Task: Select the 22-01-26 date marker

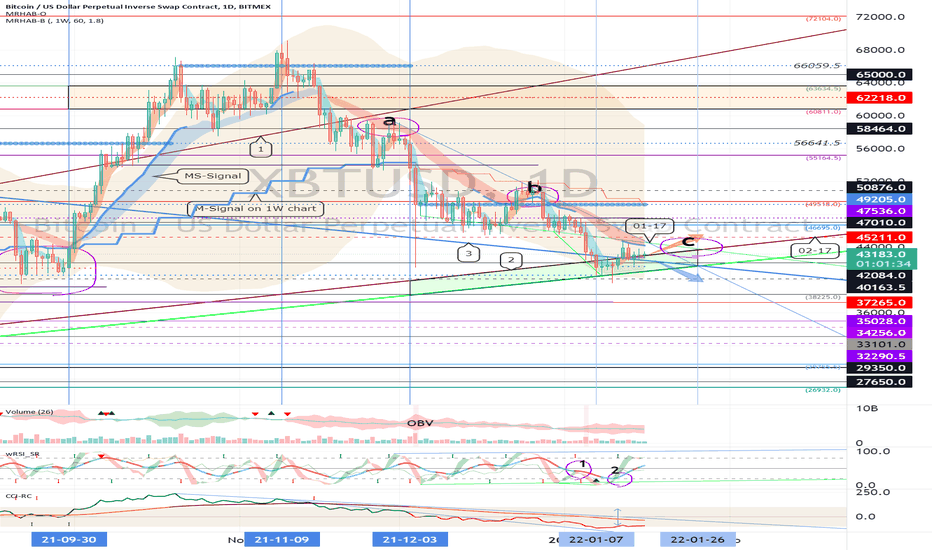Action: tap(698, 539)
